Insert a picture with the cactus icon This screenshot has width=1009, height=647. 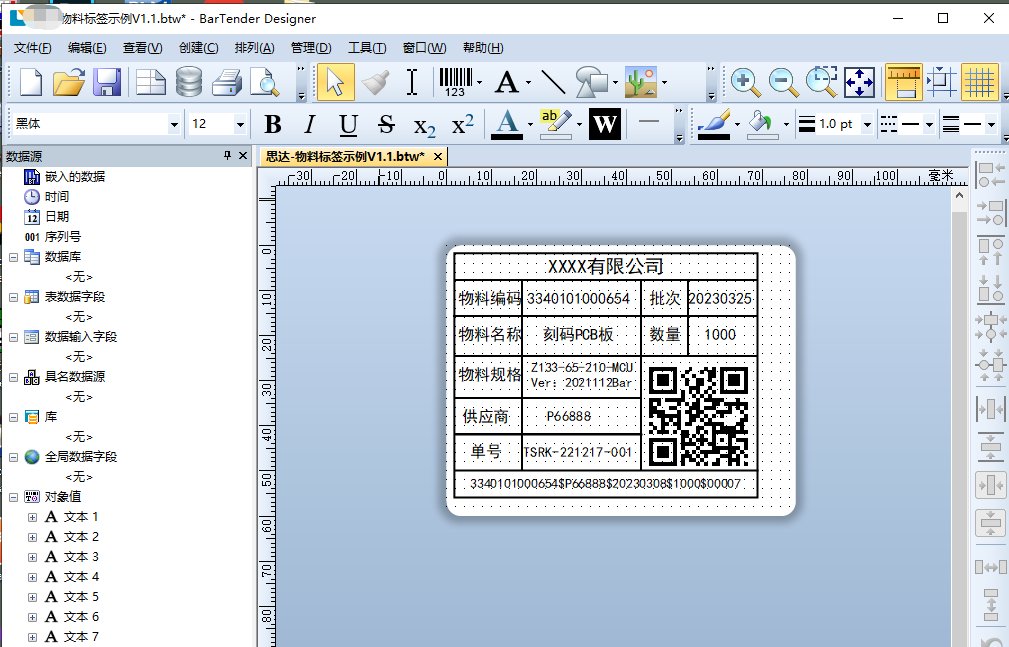(641, 82)
